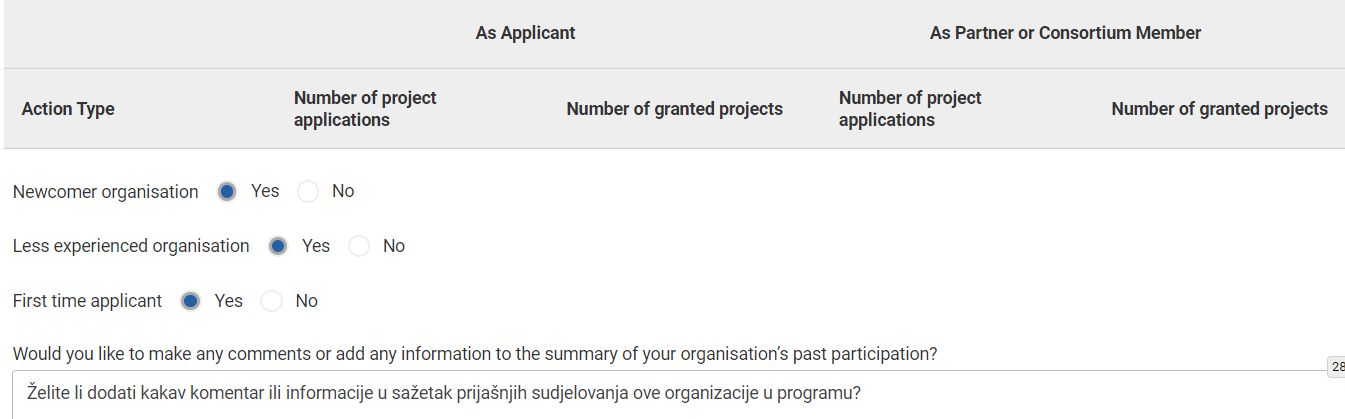The image size is (1345, 419).
Task: Click the First time applicant label
Action: click(x=87, y=301)
